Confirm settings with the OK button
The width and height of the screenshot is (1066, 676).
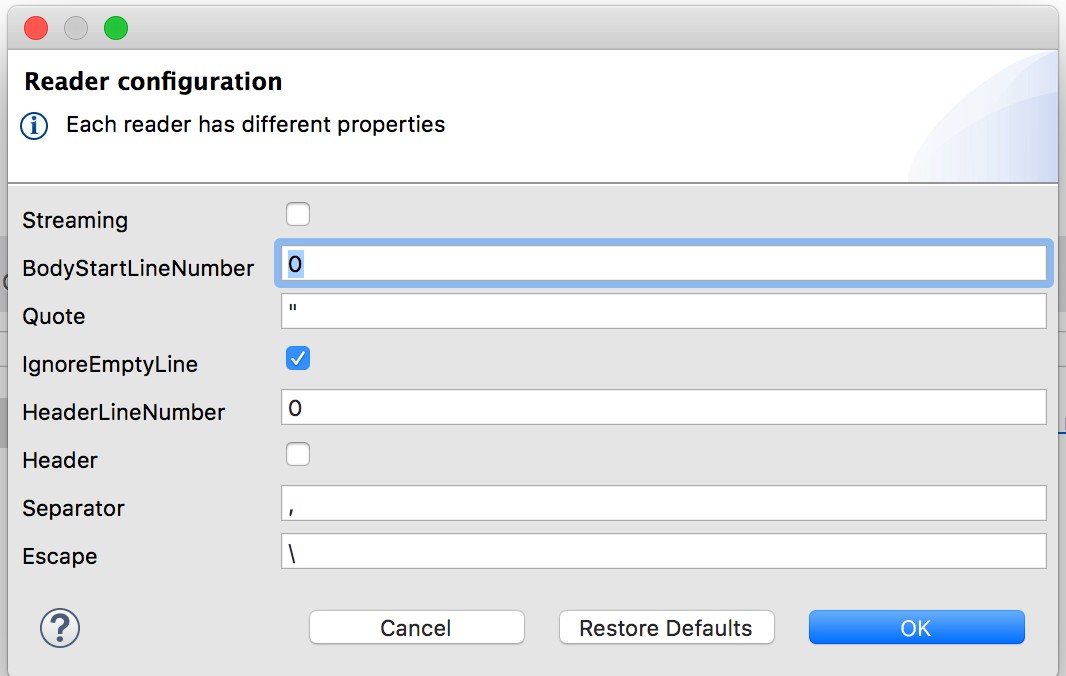pyautogui.click(x=916, y=628)
